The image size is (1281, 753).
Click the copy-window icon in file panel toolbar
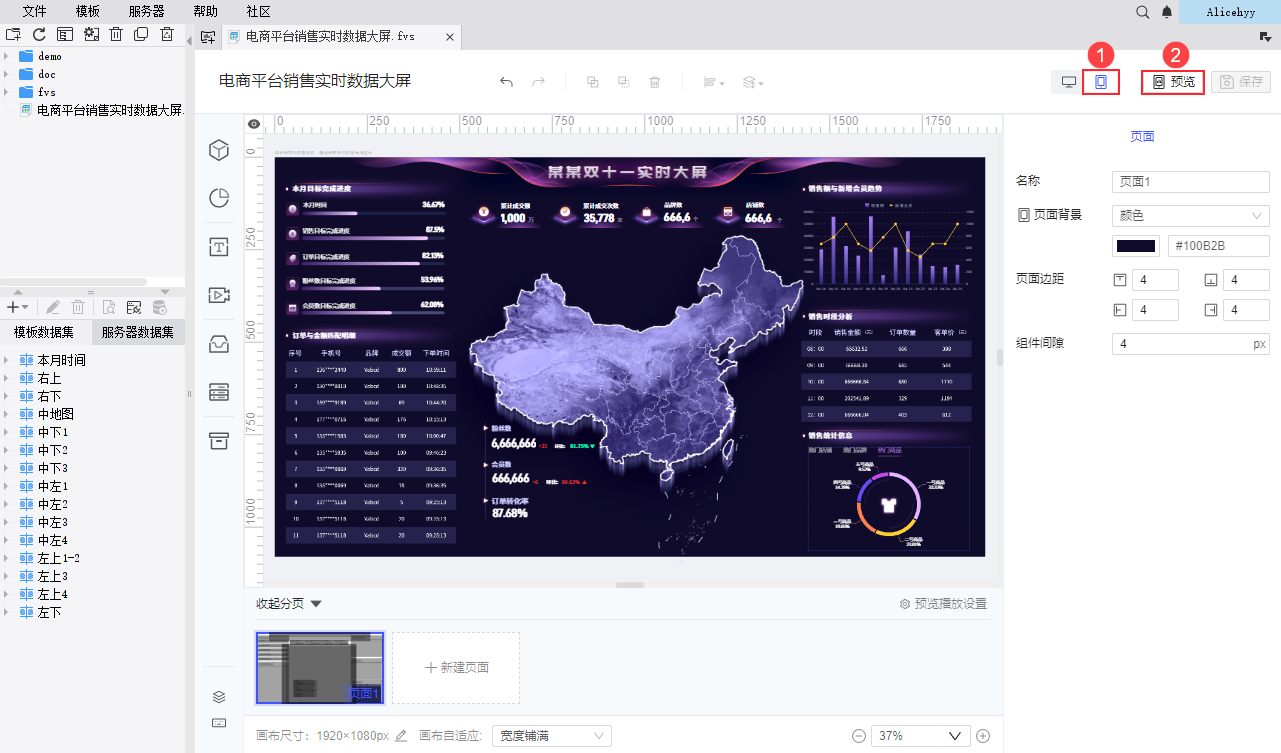click(141, 34)
